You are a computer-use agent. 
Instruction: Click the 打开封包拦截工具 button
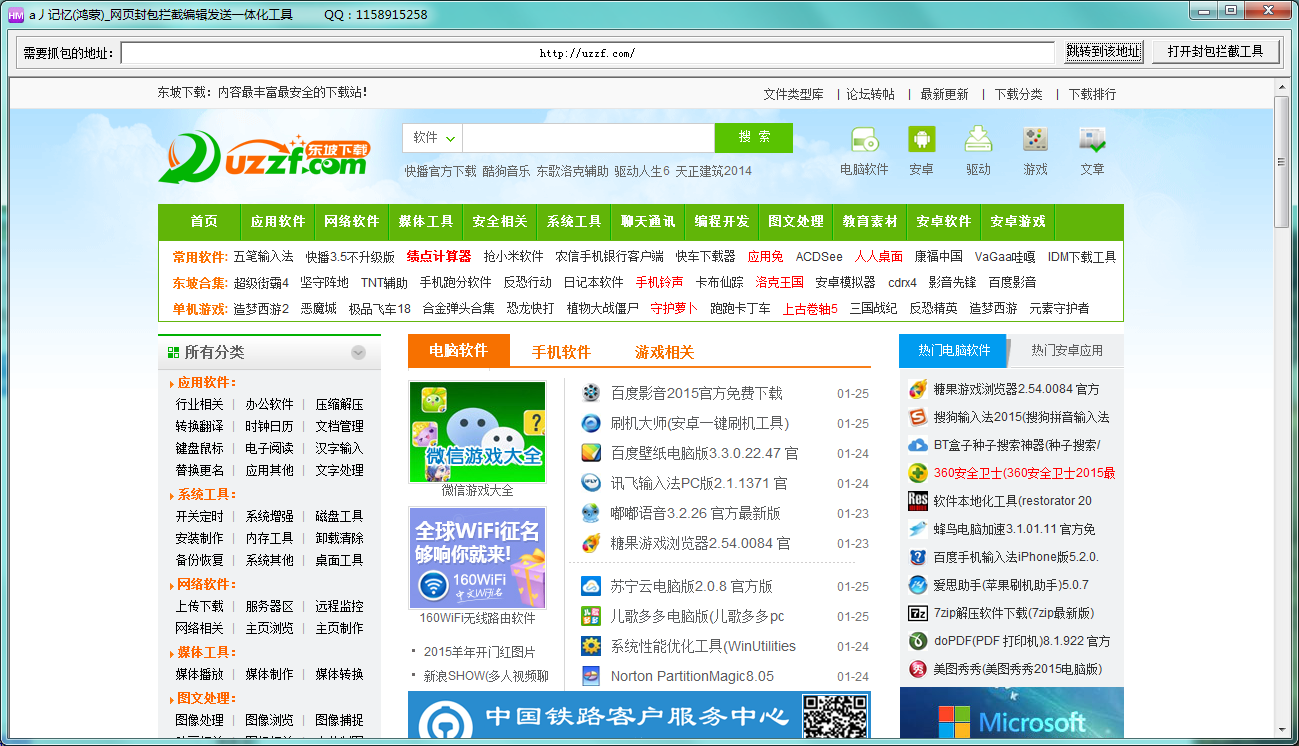tap(1216, 52)
